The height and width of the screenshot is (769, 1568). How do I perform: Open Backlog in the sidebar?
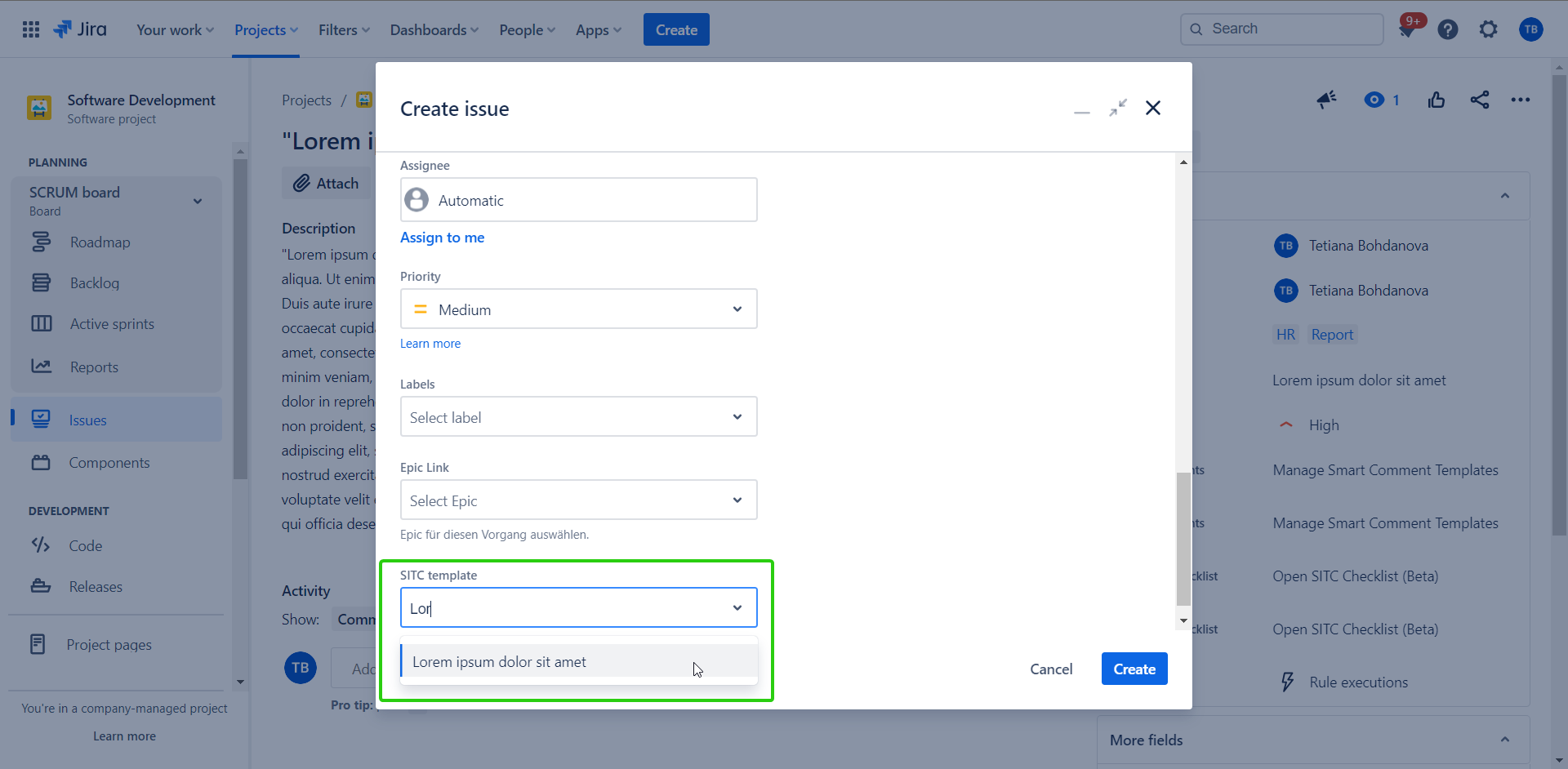(x=95, y=283)
